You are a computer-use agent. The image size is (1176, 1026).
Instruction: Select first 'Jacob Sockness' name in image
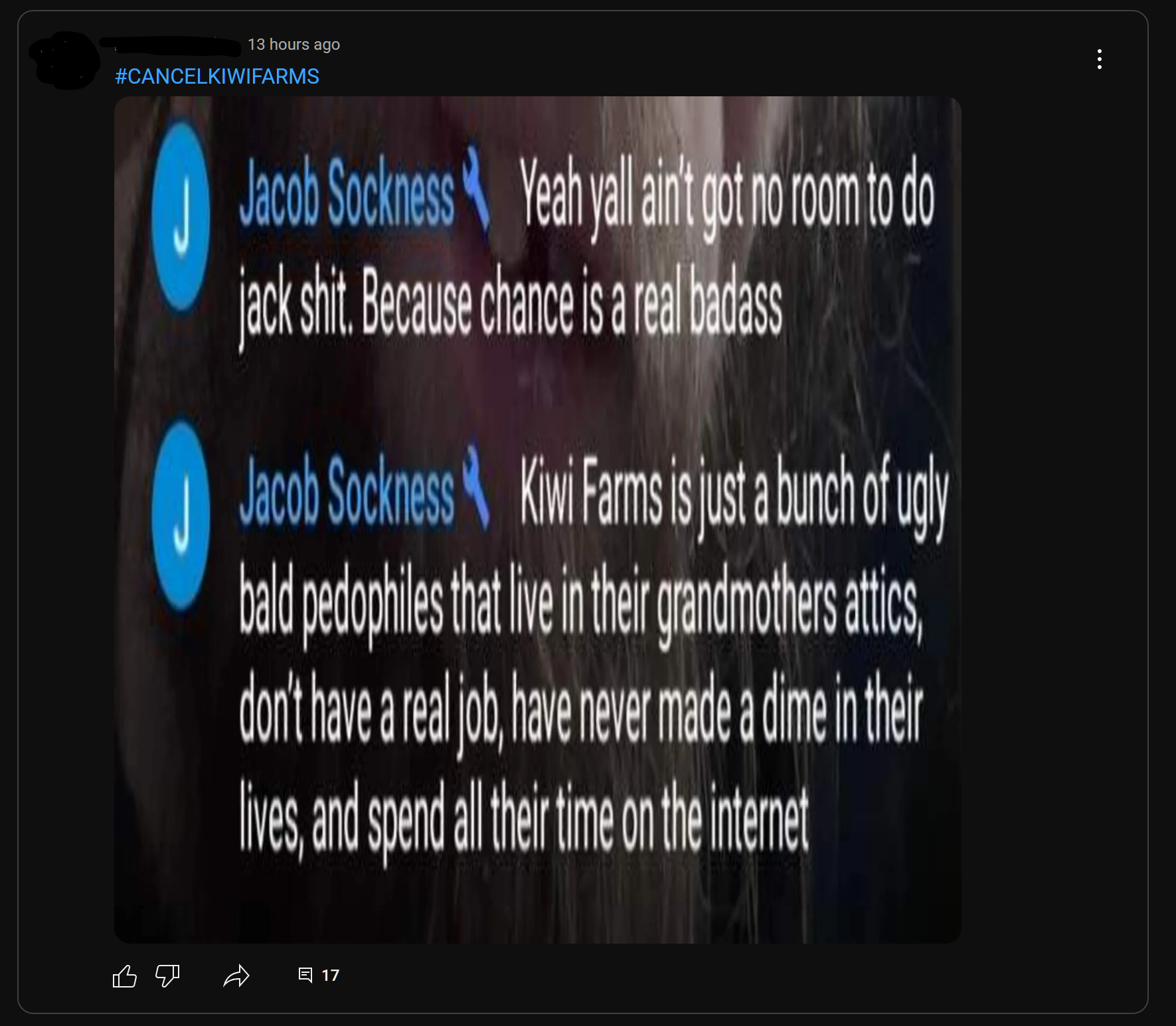point(347,193)
